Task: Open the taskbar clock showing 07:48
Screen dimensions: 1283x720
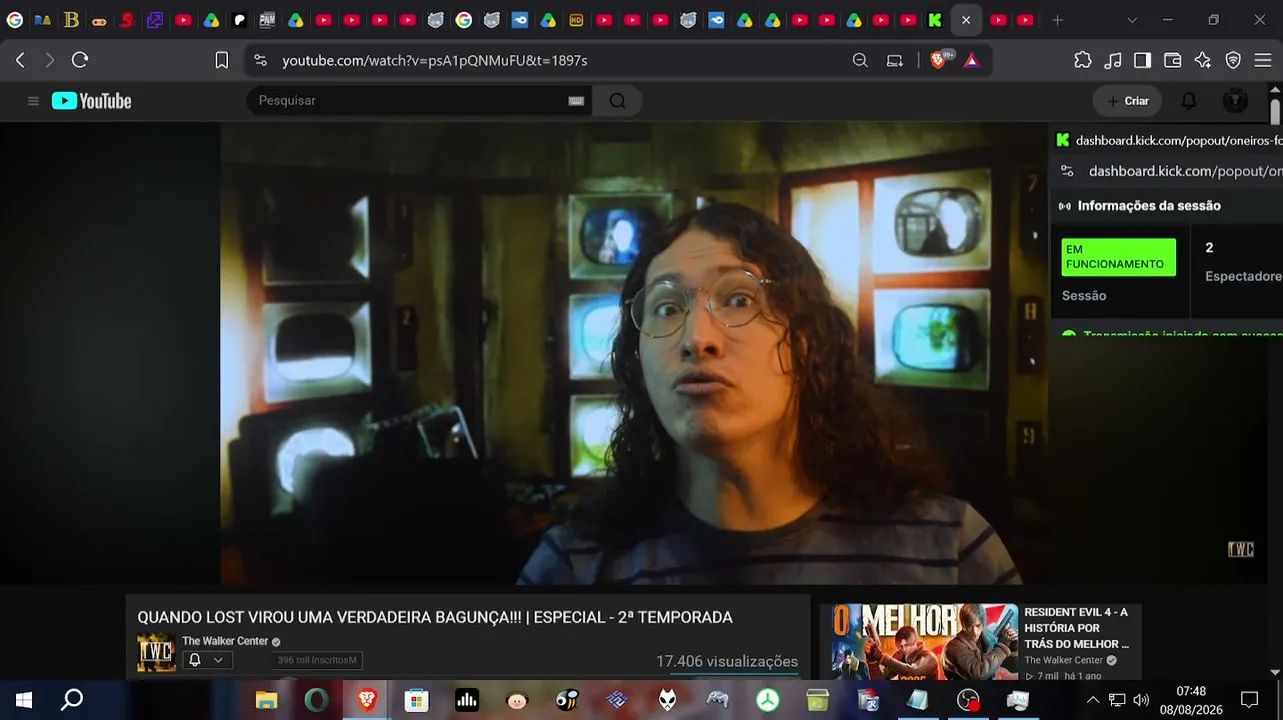Action: pos(1191,700)
